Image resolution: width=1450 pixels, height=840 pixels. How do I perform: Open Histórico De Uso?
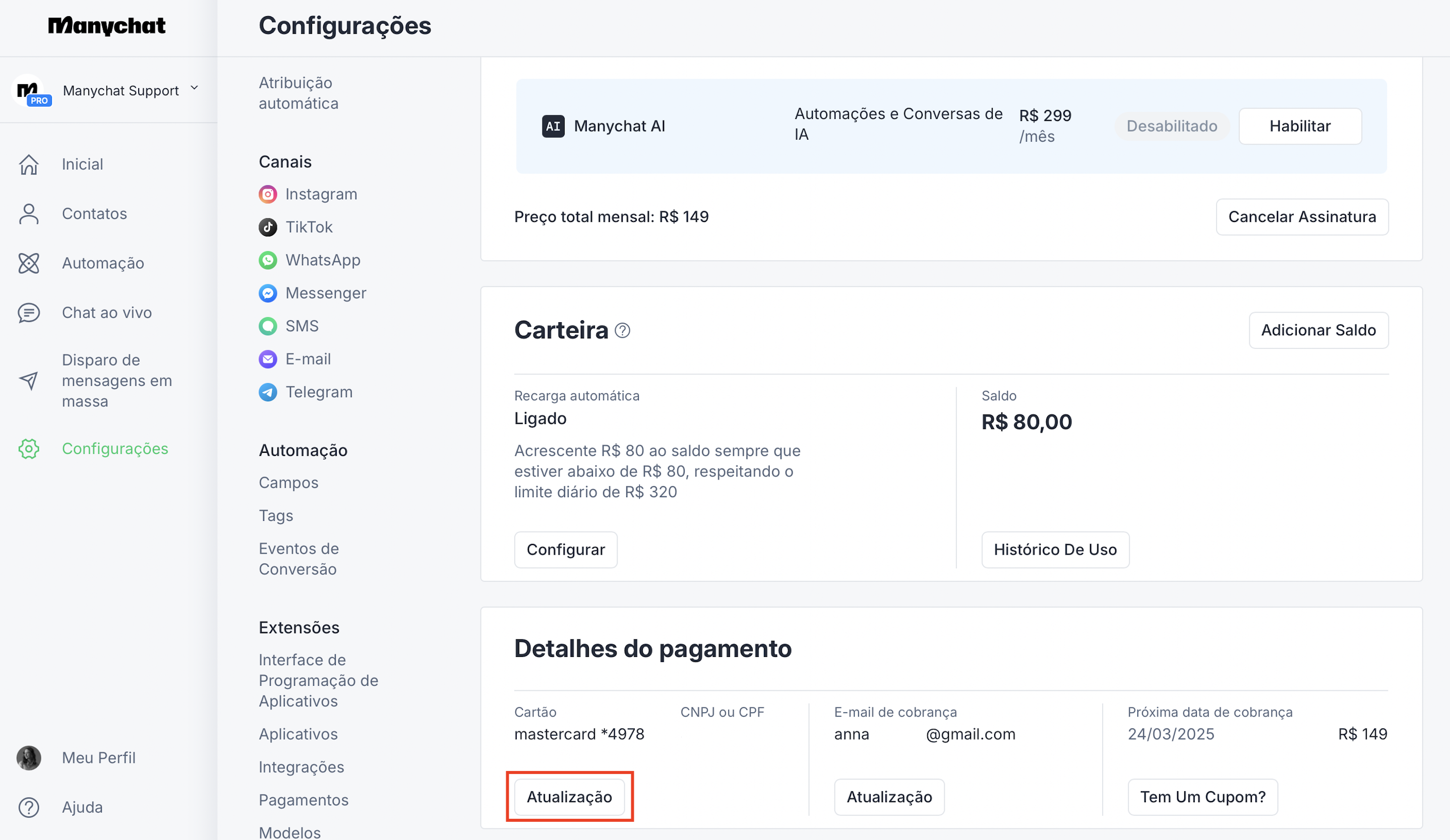[1055, 550]
